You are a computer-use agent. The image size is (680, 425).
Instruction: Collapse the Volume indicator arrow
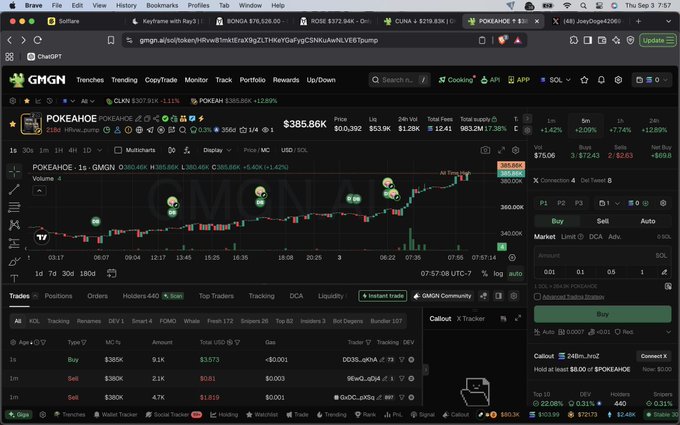click(39, 190)
